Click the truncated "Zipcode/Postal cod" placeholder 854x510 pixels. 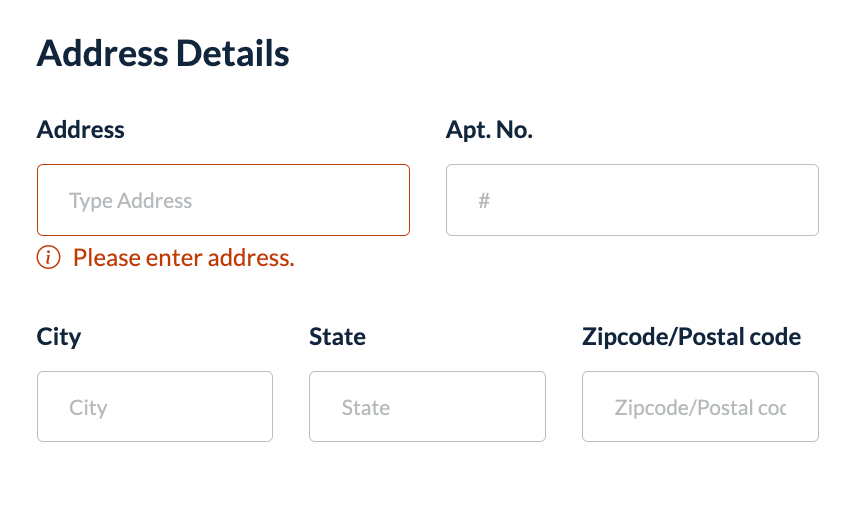(x=700, y=408)
